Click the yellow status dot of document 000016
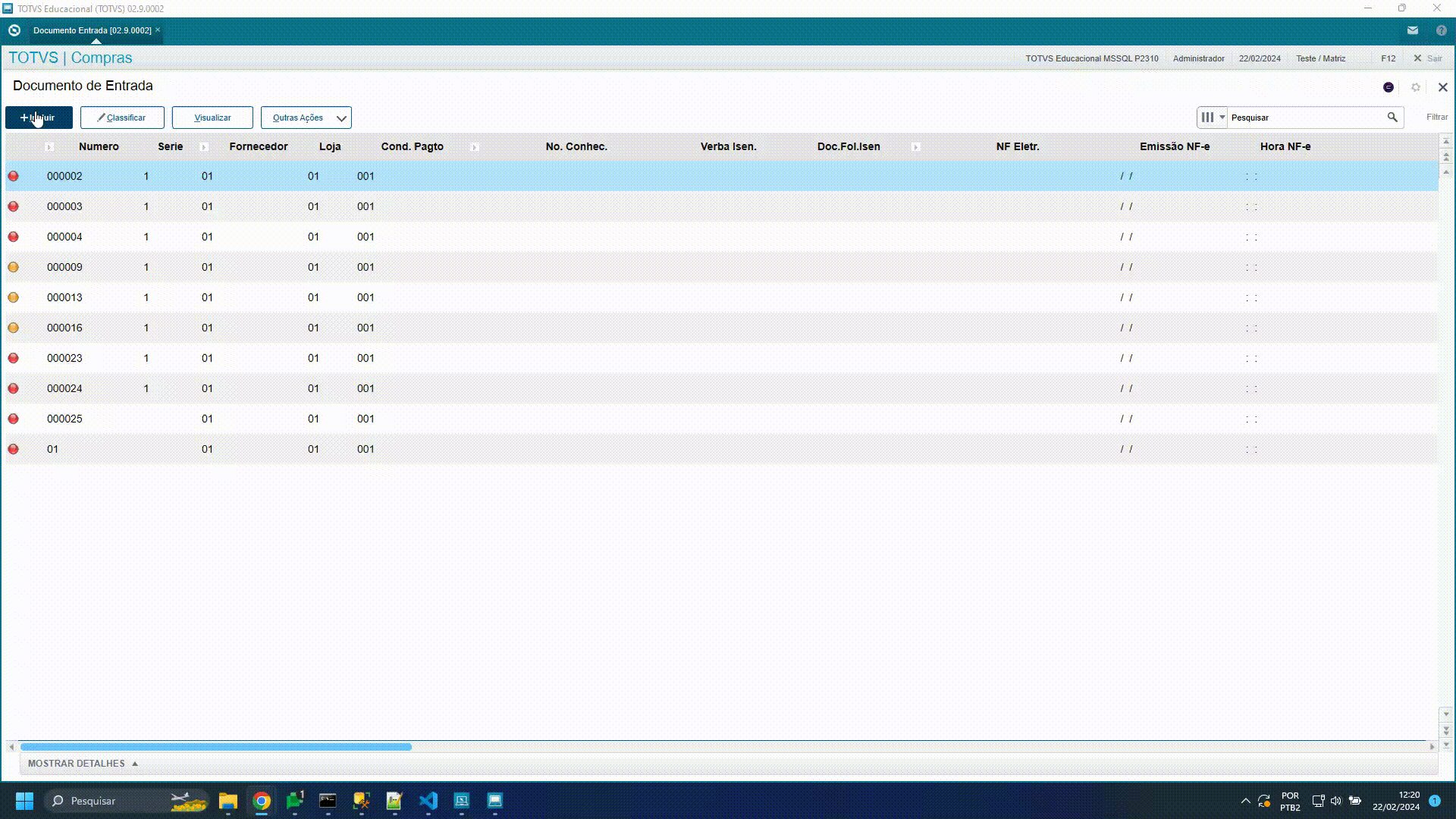 pyautogui.click(x=13, y=328)
